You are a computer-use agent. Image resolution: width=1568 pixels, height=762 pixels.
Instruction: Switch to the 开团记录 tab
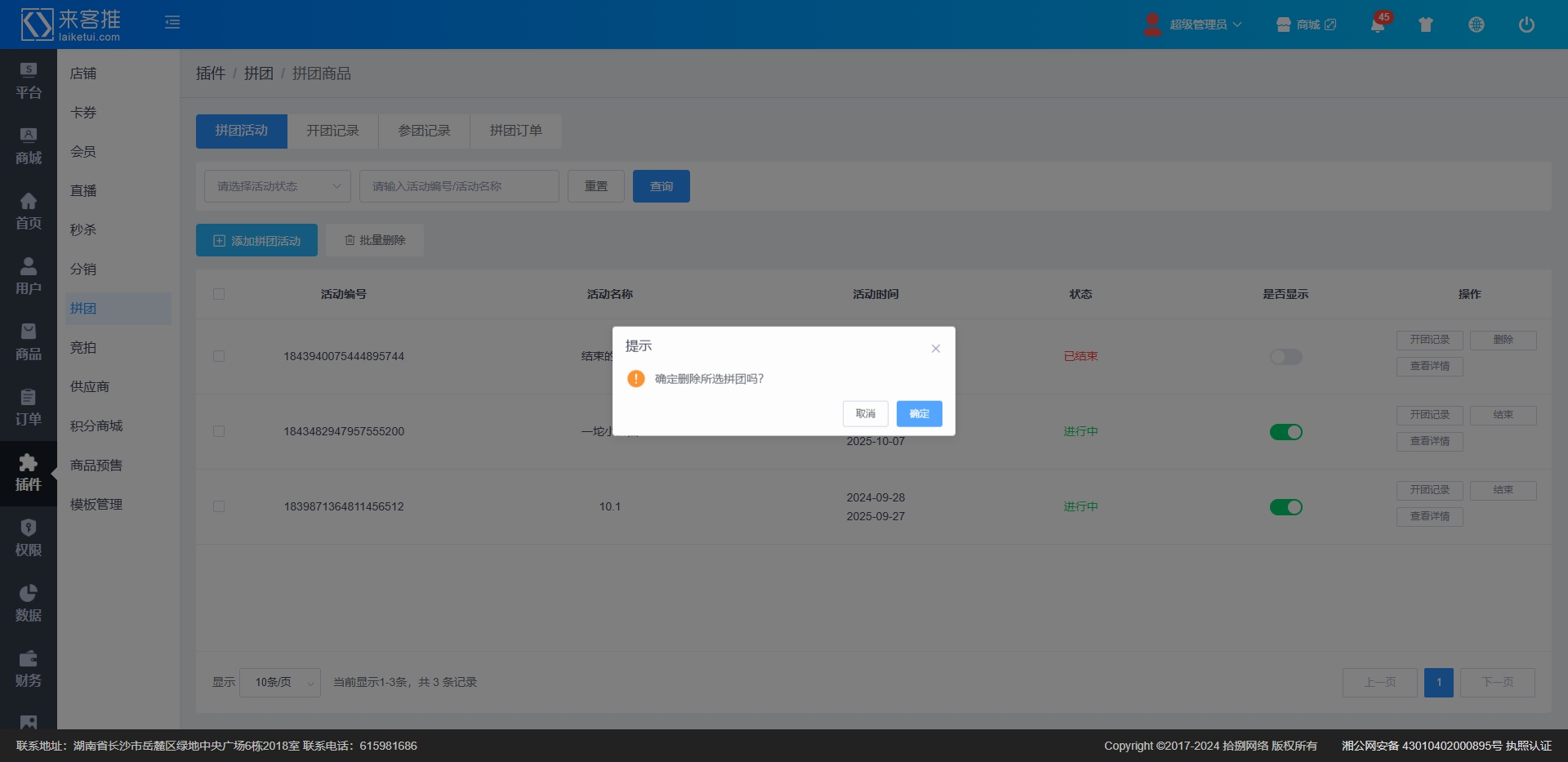332,131
